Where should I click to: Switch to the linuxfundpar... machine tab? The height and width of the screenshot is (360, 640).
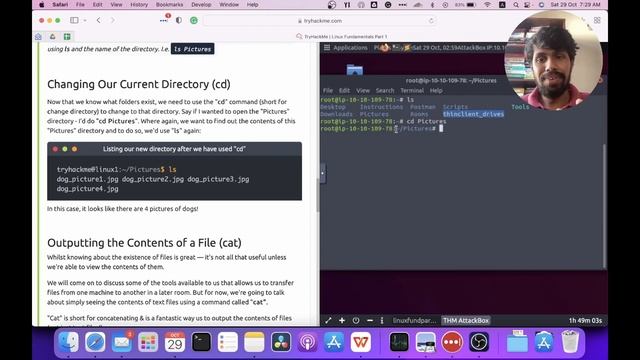tap(414, 320)
